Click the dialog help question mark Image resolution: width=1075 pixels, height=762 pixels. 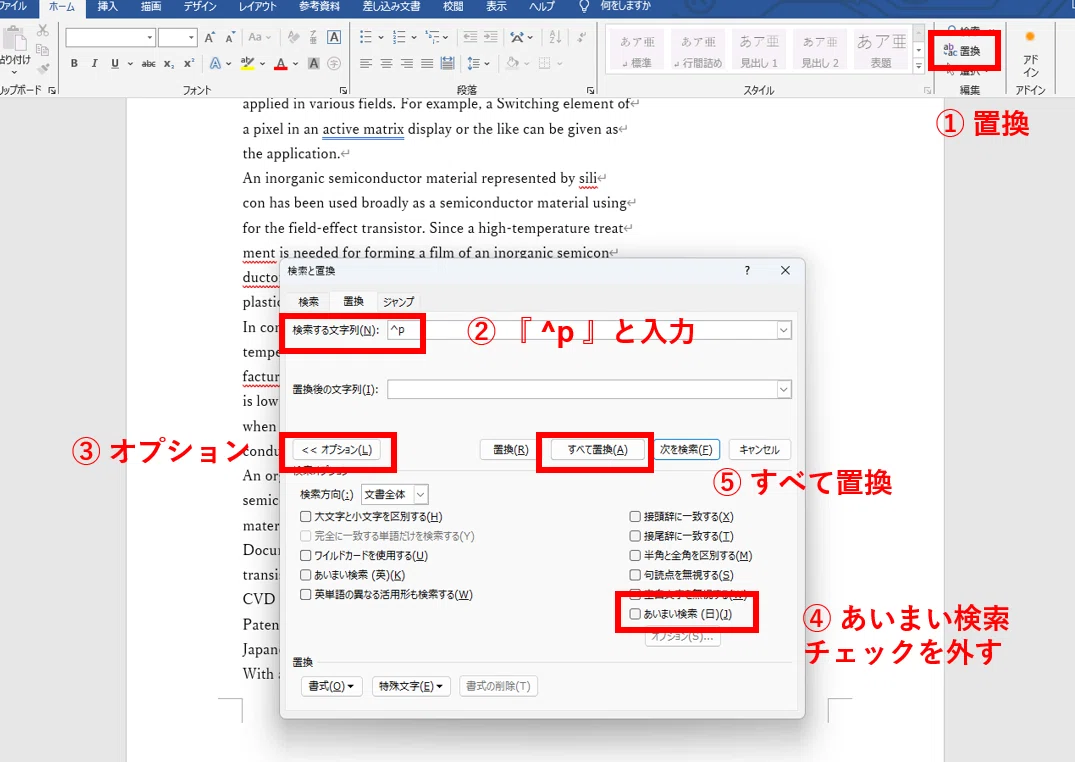[747, 270]
